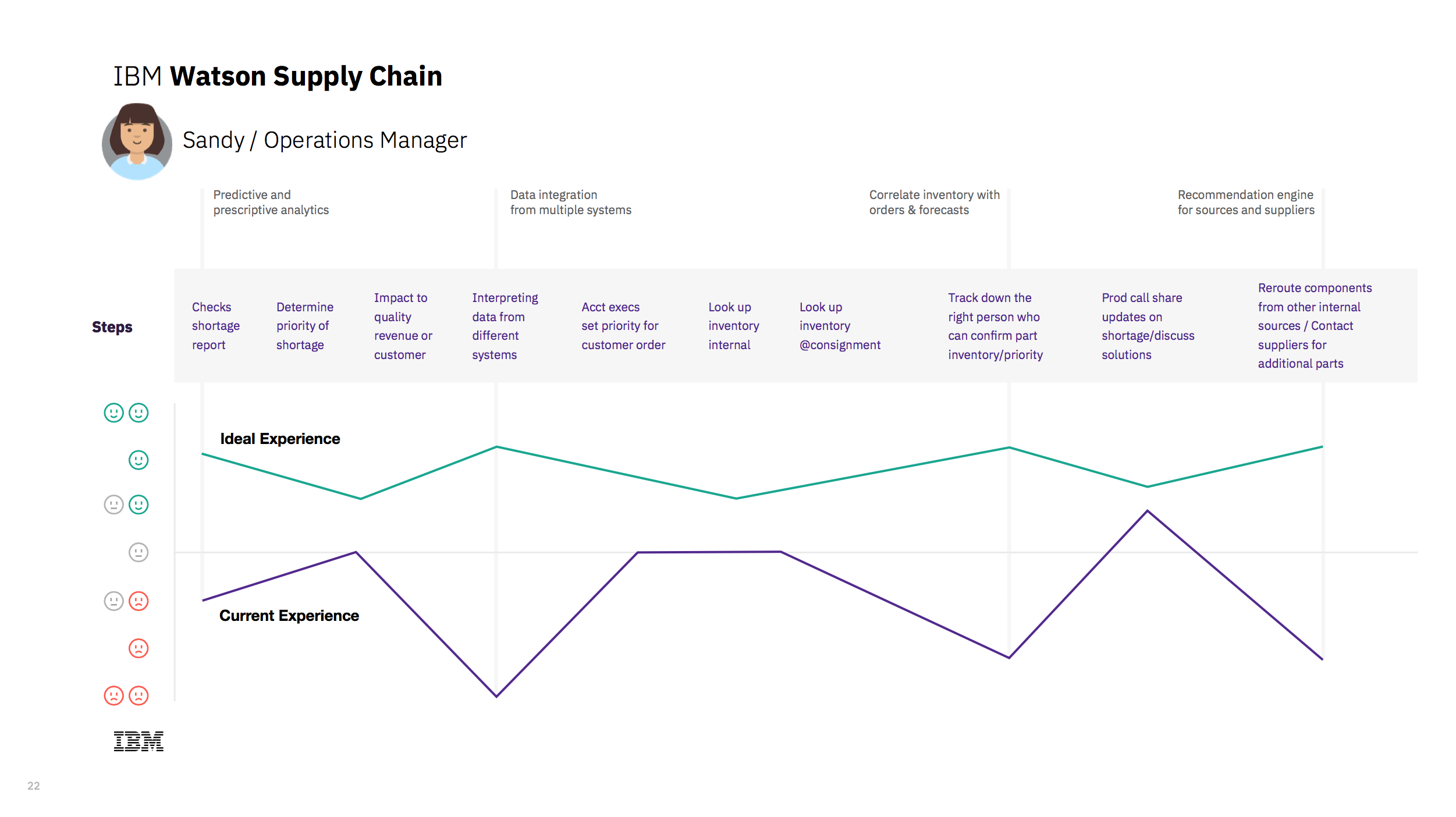Click Sandy's avatar portrait

pyautogui.click(x=137, y=141)
